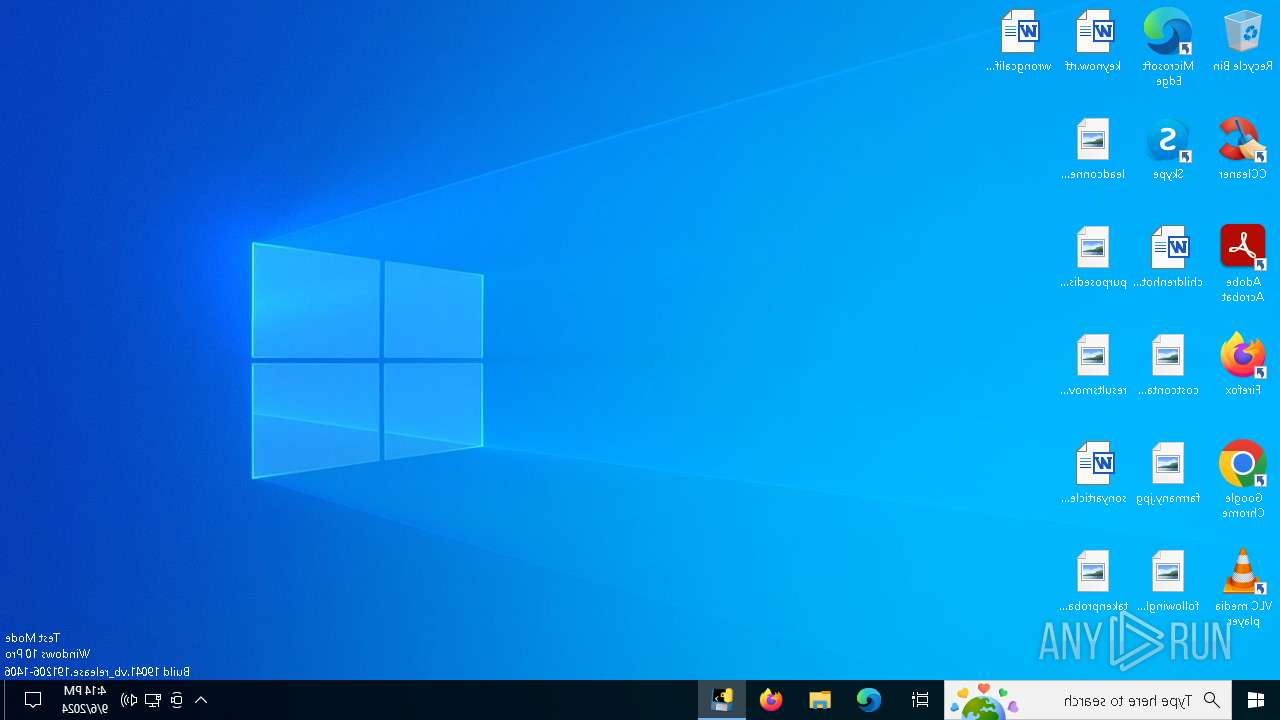Select the keynow.rtf document file
The width and height of the screenshot is (1280, 720).
(1093, 41)
